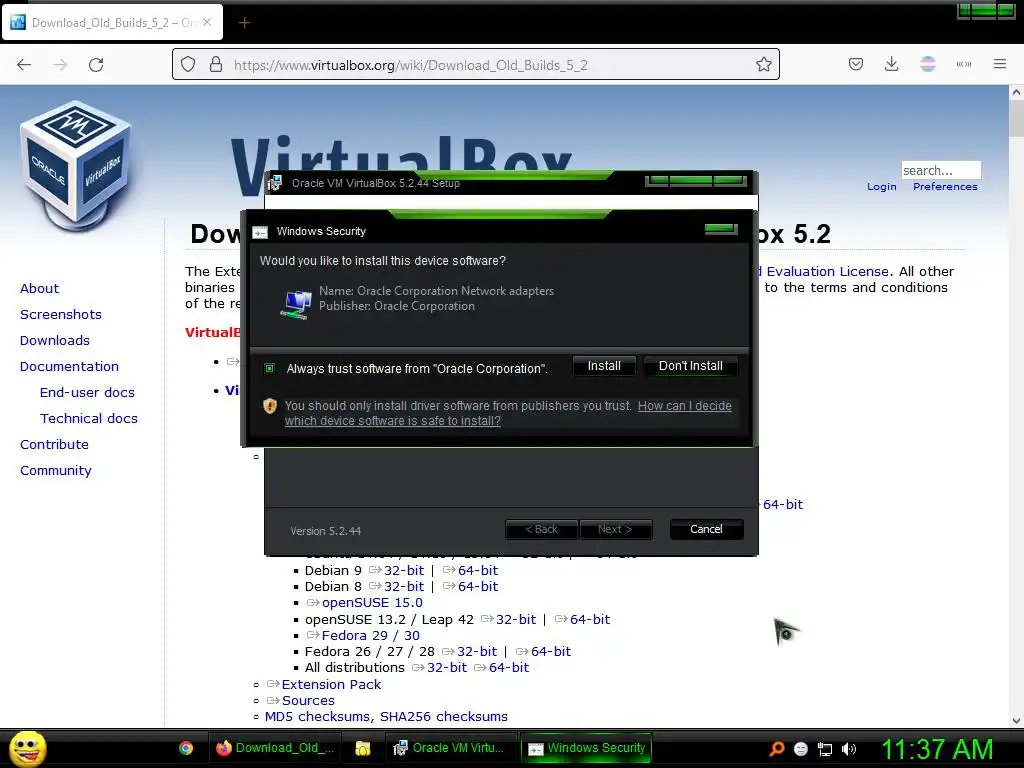Click the browser forward arrow
Screen dimensions: 1024x768
pyautogui.click(x=60, y=65)
